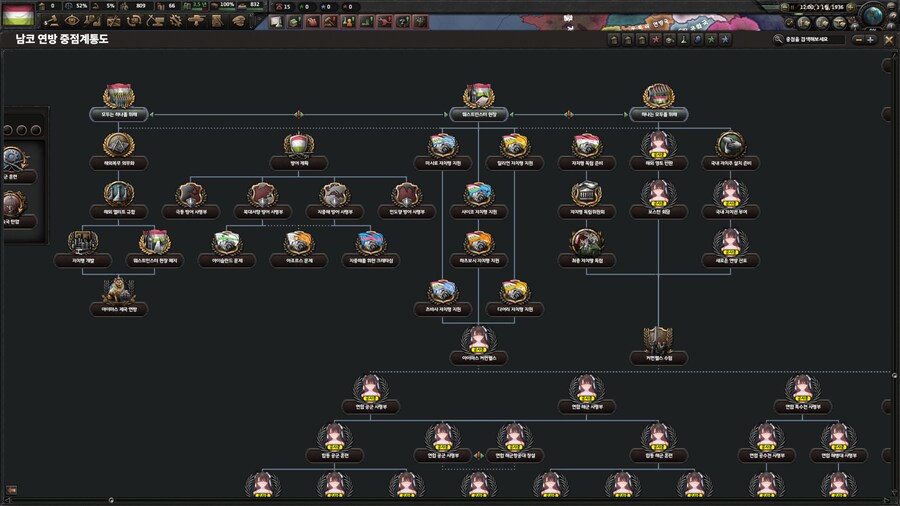Click the 연합 해군 사령부 focus label
The image size is (900, 506).
click(x=586, y=407)
